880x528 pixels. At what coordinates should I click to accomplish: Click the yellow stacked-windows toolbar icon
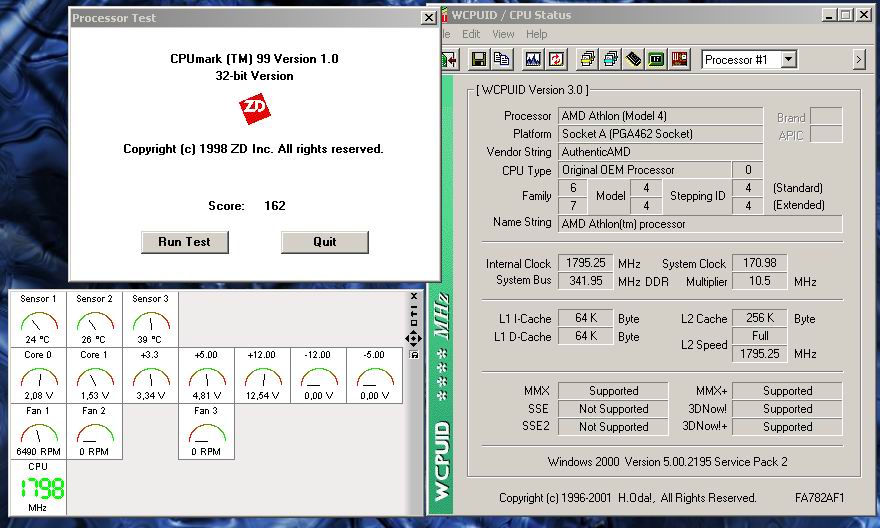coord(588,59)
